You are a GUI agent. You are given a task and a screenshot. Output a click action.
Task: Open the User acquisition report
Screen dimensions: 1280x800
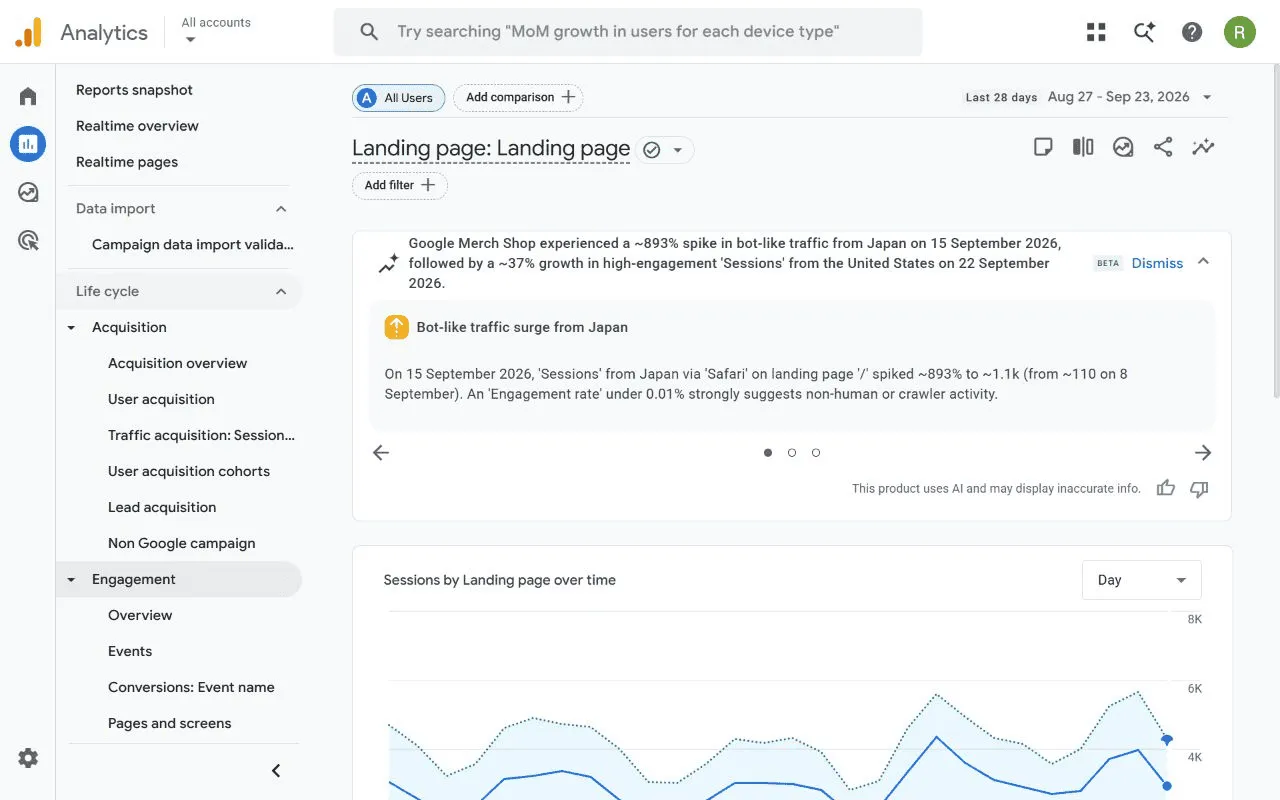(x=161, y=399)
